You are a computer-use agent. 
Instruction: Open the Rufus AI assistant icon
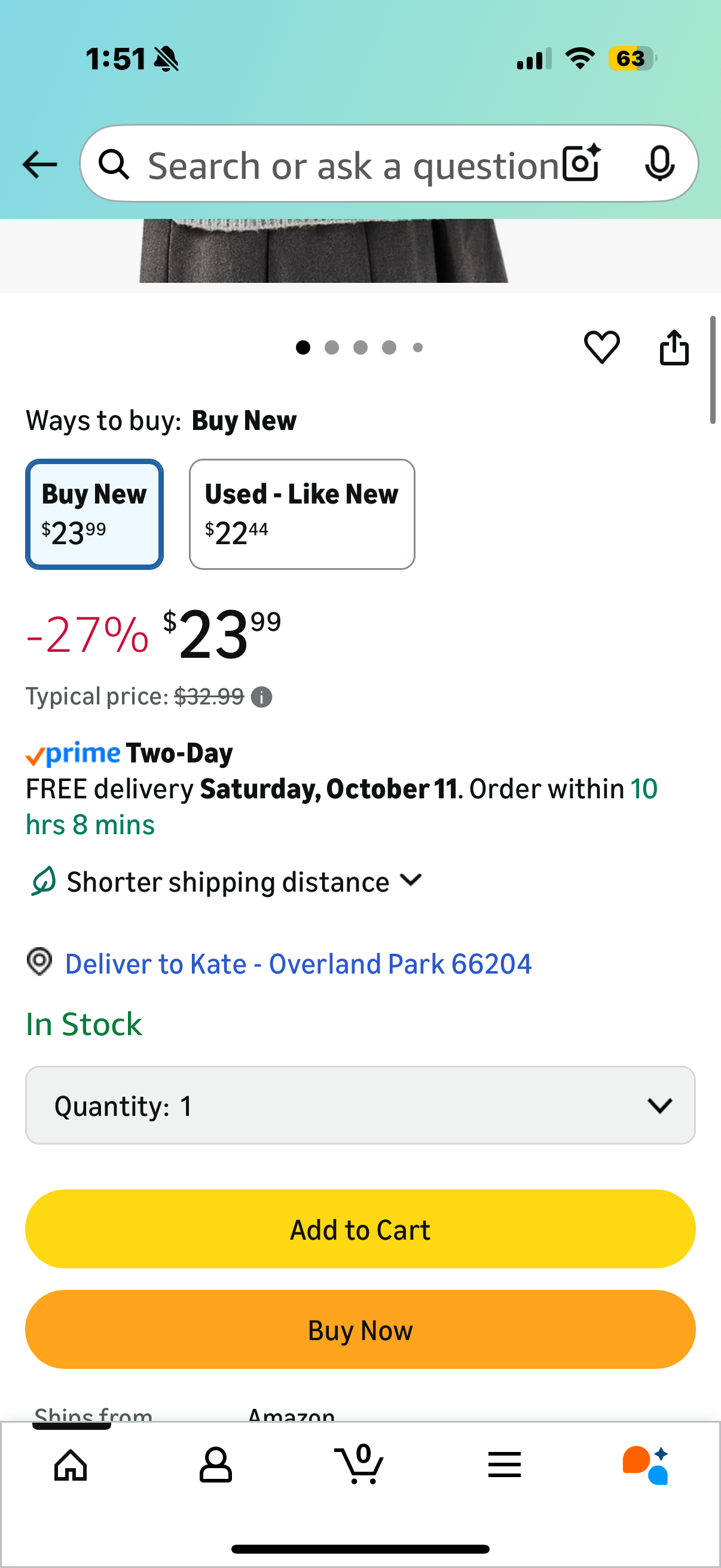pyautogui.click(x=645, y=1465)
